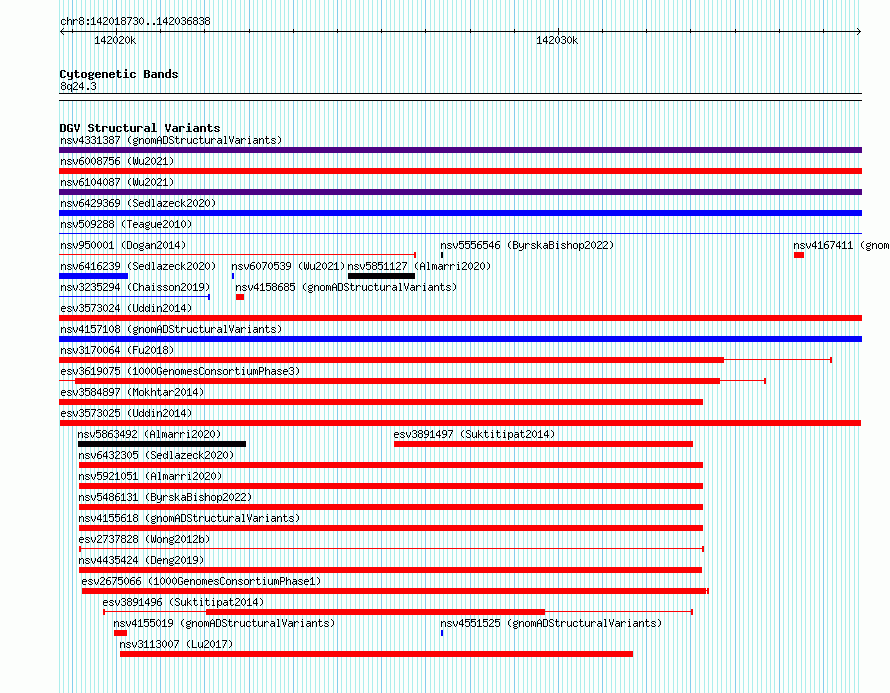
Task: Select esv3891496 (Suktitipat2014) label
Action: [183, 602]
